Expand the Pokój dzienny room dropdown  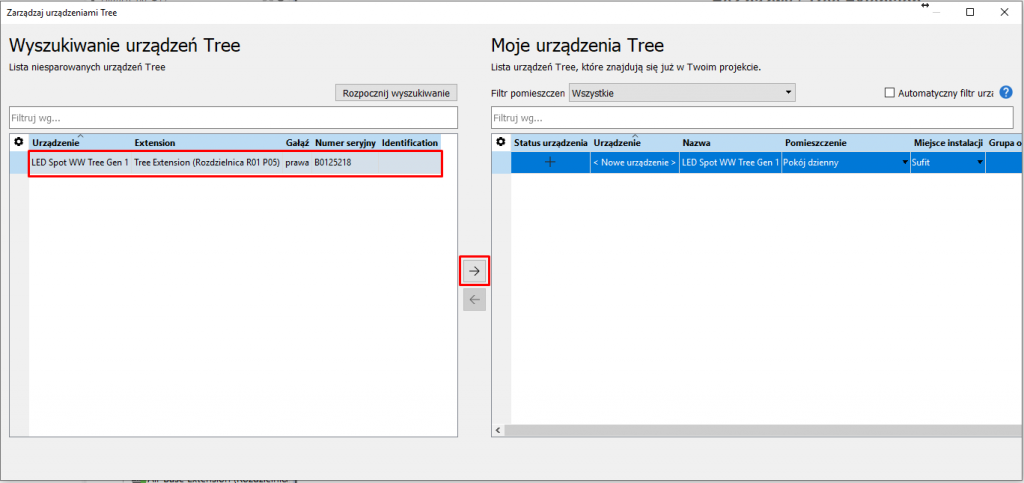905,162
